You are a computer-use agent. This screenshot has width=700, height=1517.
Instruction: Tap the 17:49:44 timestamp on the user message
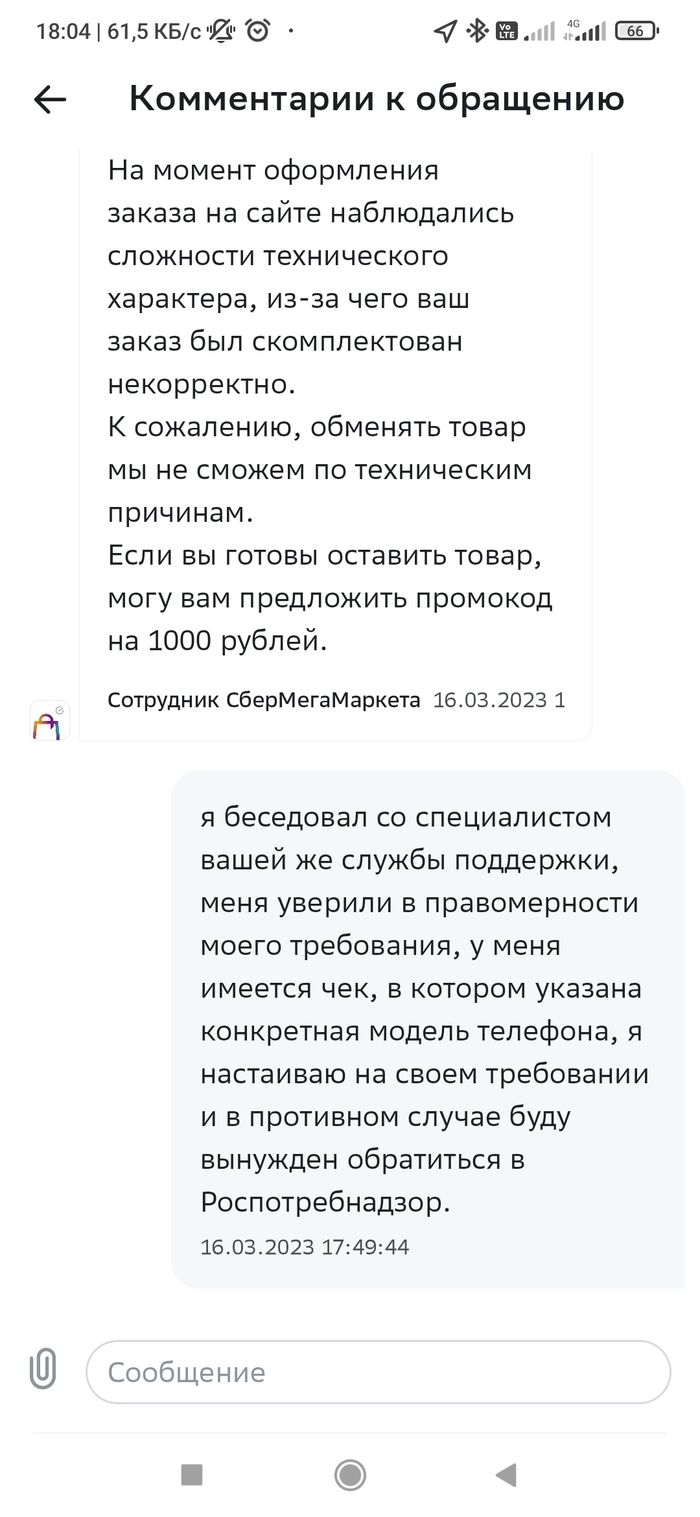[305, 1247]
